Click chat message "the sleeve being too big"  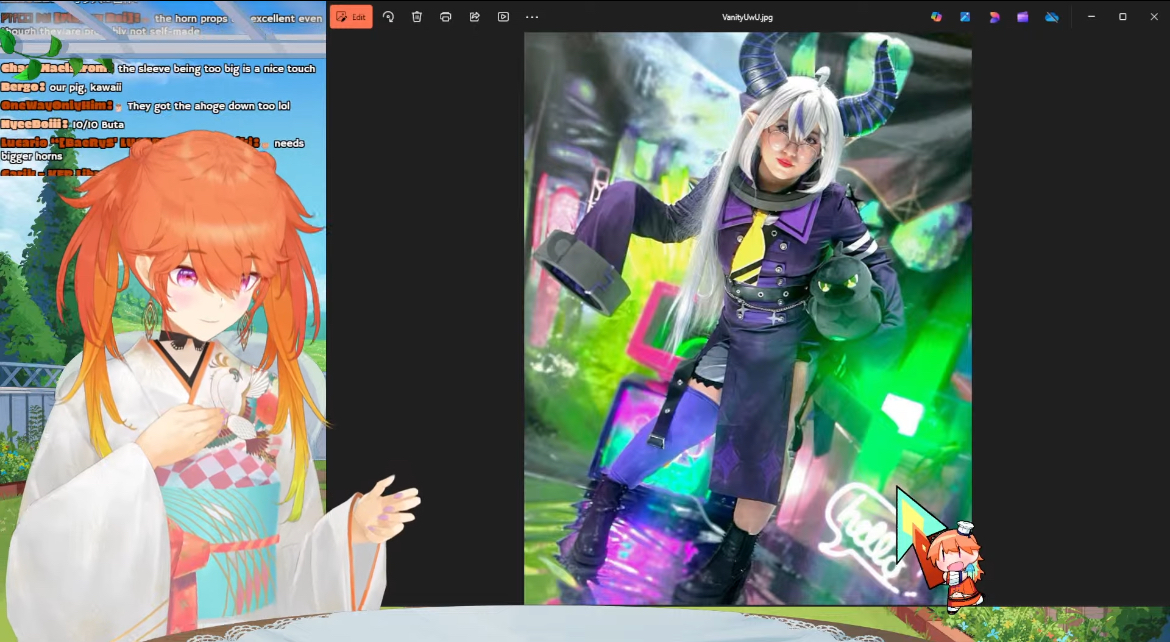click(216, 69)
